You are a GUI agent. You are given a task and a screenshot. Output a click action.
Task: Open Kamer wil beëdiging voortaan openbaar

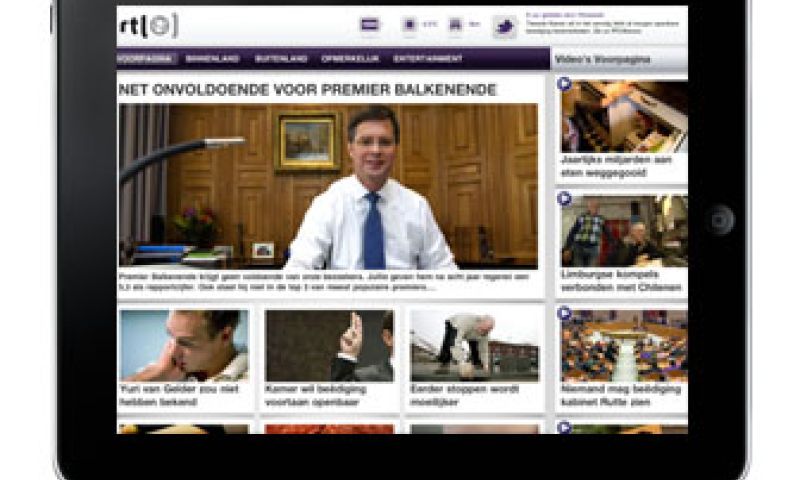click(x=316, y=396)
